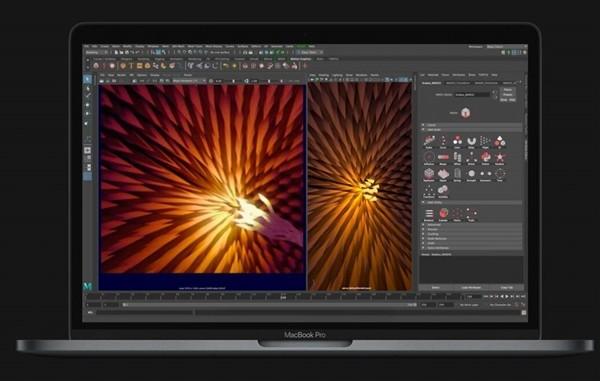Screen dimensions: 600x381
Task: Click the Copy Tab button
Action: pyautogui.click(x=507, y=287)
